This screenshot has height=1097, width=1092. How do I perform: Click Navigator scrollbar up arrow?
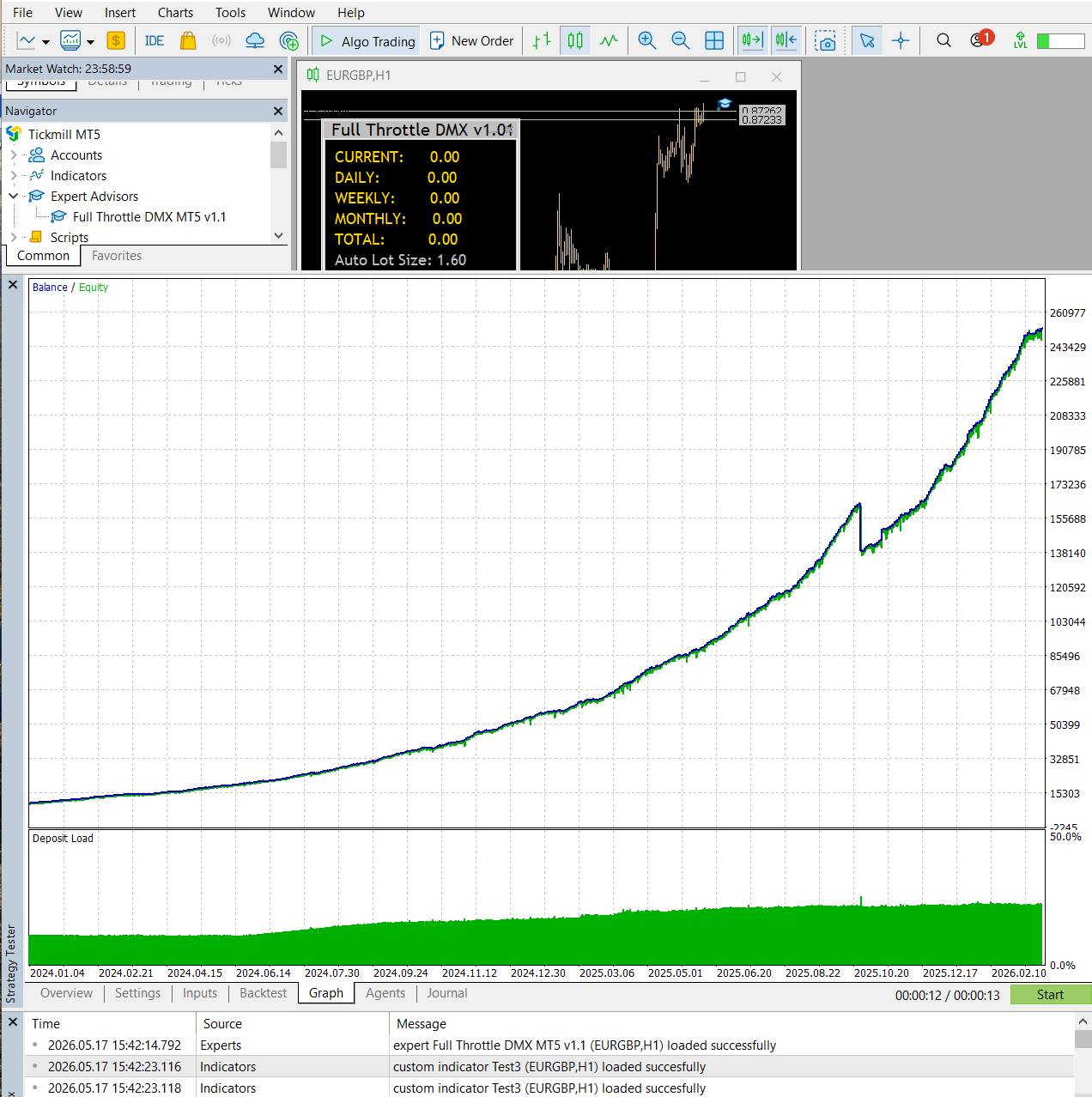278,132
